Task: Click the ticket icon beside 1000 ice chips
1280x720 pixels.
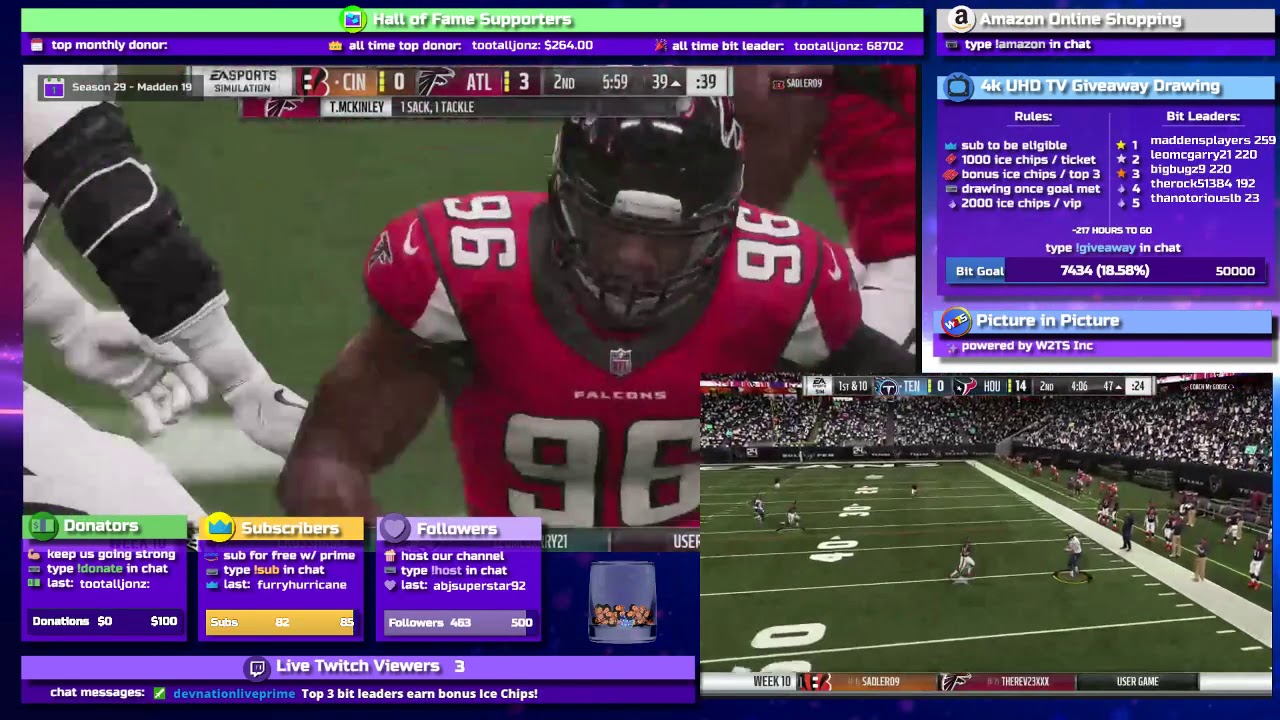Action: (951, 160)
